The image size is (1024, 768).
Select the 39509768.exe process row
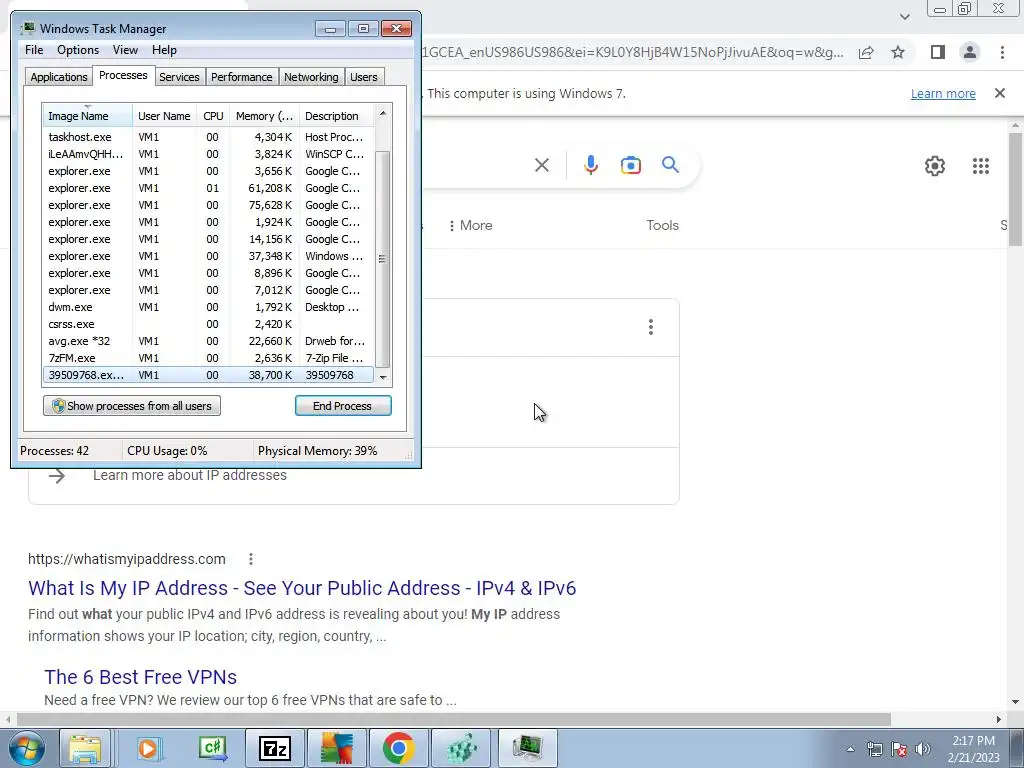point(208,375)
